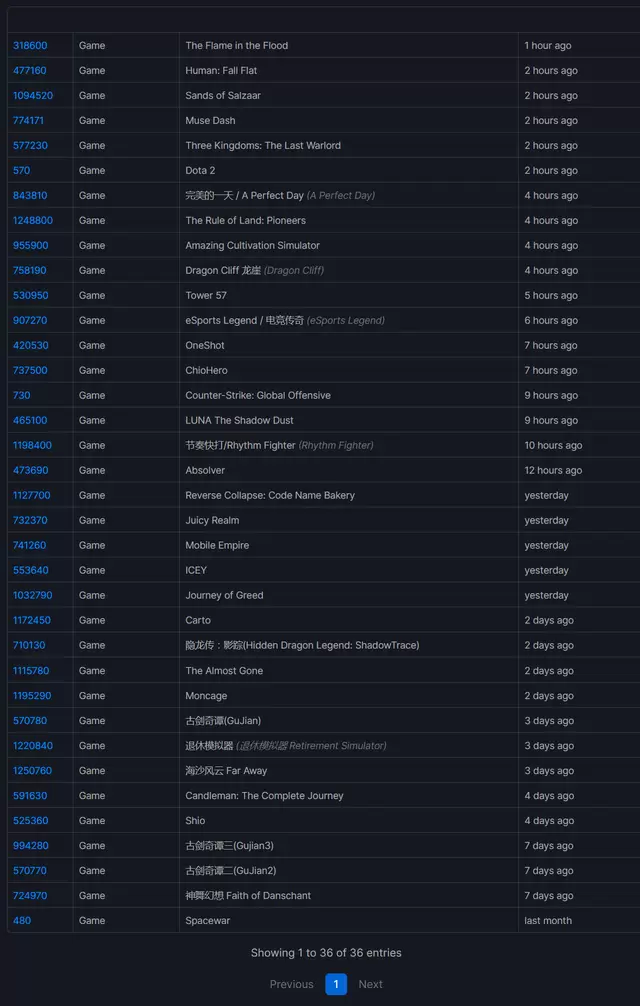Open app ID 1032790 Journey of Greed
This screenshot has height=1006, width=640.
coord(32,596)
